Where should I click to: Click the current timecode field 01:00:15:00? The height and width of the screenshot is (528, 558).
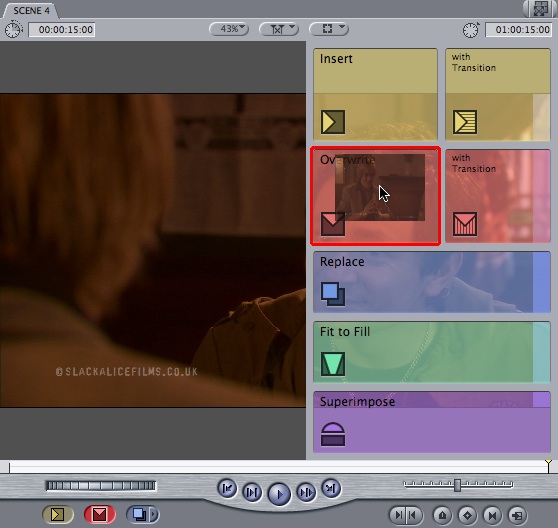point(518,30)
